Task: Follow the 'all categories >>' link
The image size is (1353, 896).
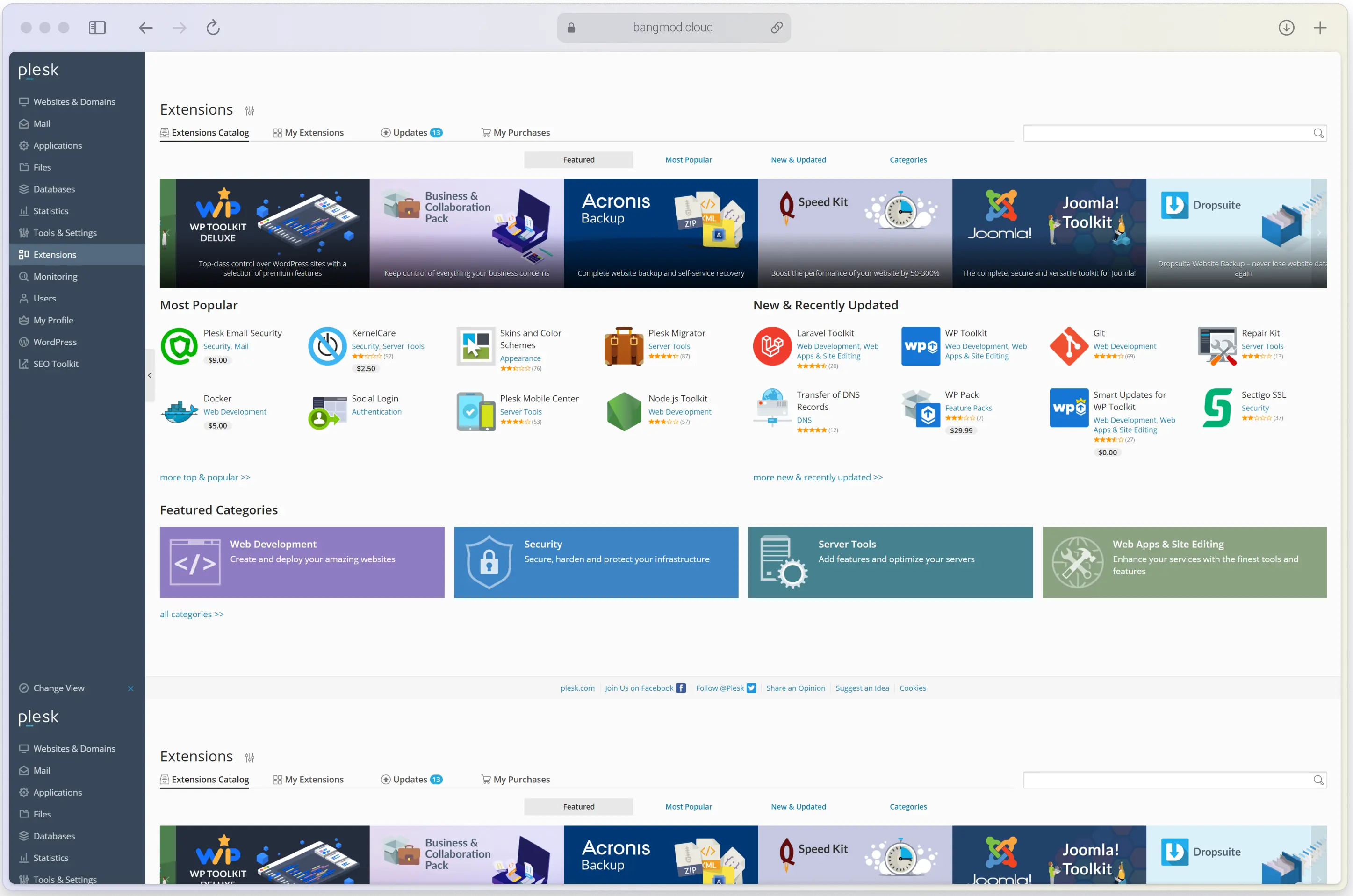Action: [x=192, y=614]
